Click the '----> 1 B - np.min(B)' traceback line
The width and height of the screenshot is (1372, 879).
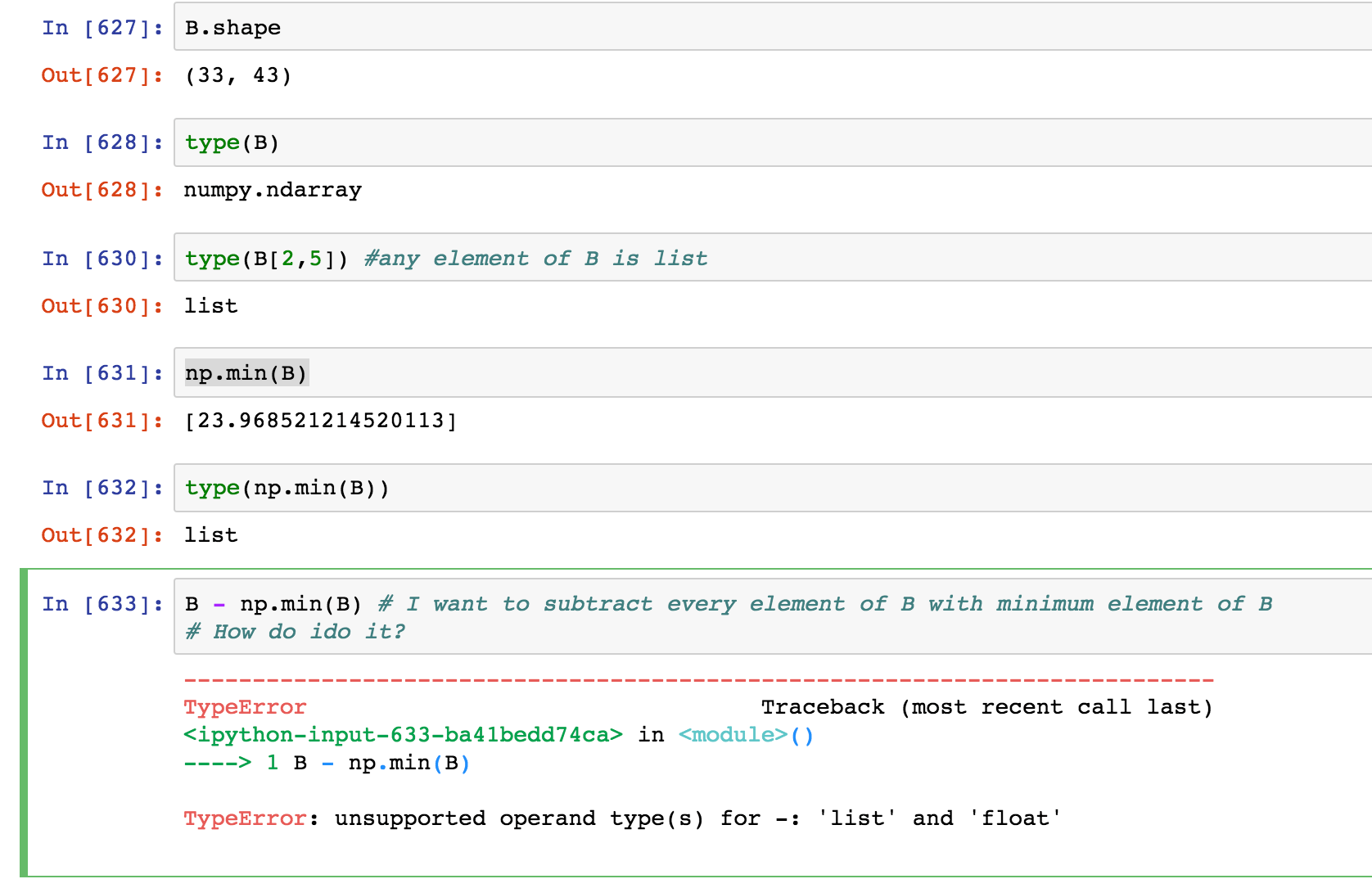point(327,763)
